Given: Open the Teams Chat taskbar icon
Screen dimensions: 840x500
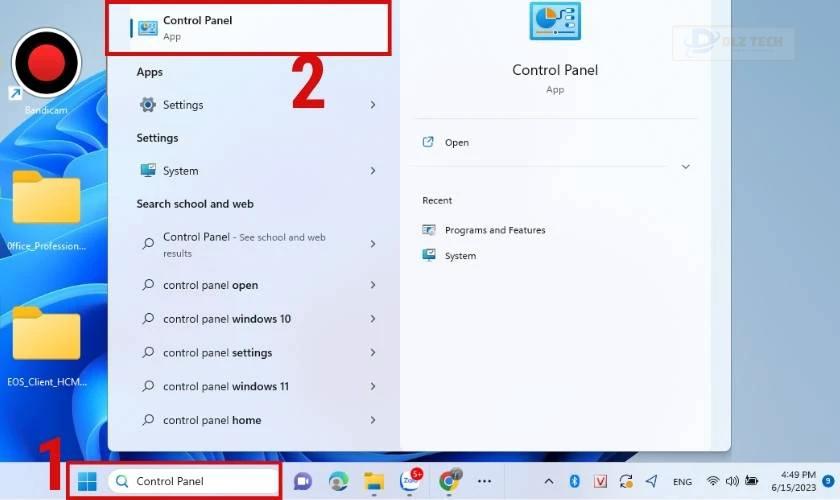Looking at the screenshot, I should (303, 481).
